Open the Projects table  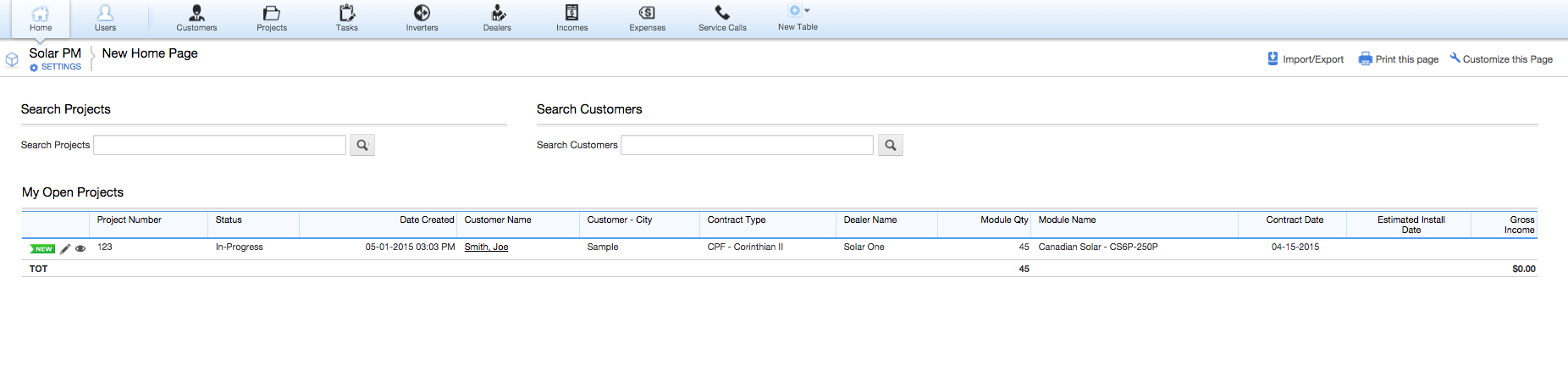[272, 19]
